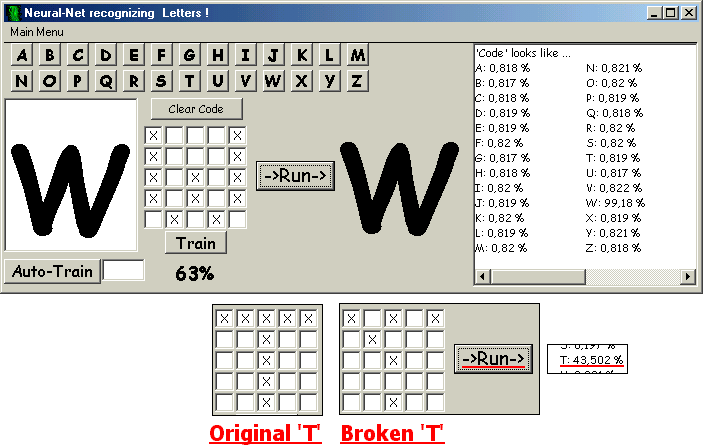Select the letter L button
The width and height of the screenshot is (703, 448).
point(330,55)
